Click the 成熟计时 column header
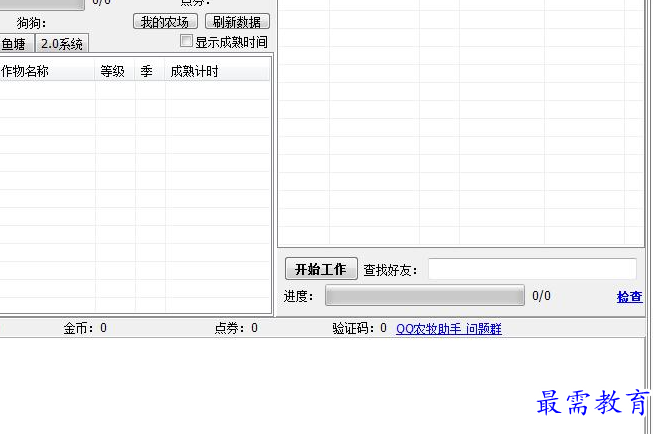 click(217, 71)
